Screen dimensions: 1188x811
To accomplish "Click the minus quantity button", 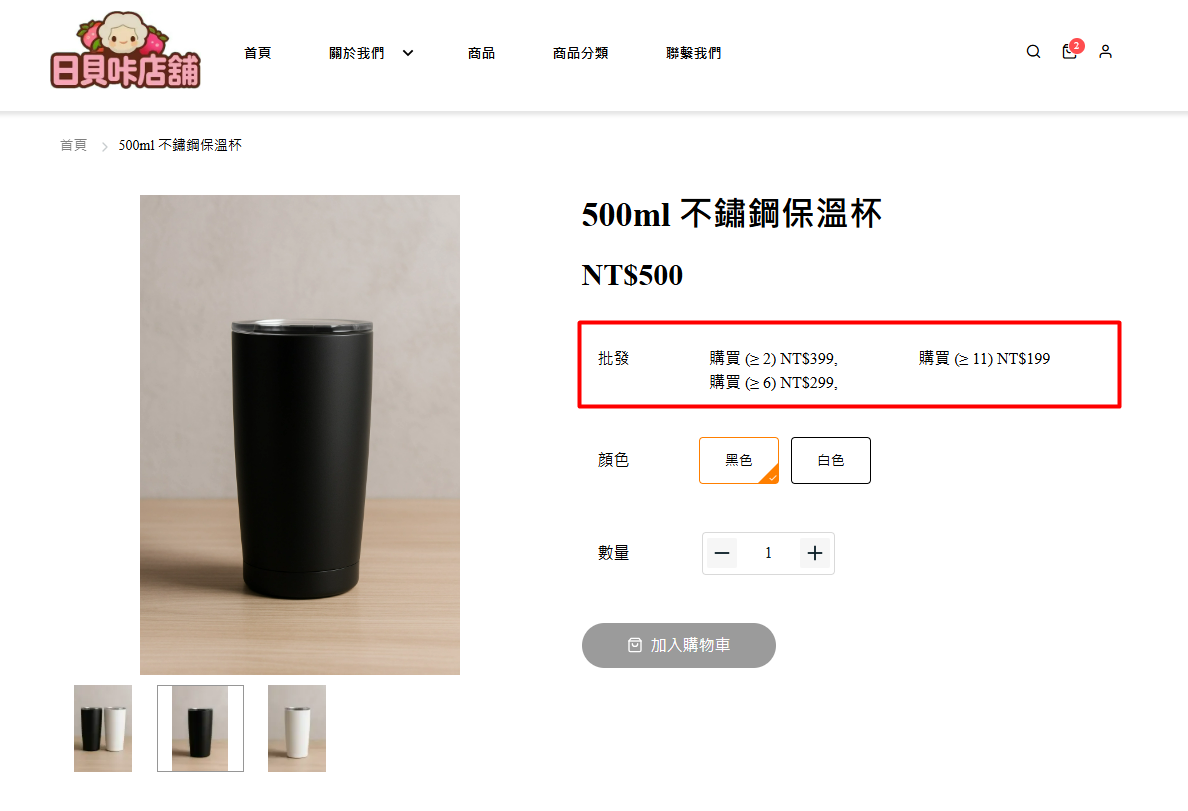I will click(722, 553).
